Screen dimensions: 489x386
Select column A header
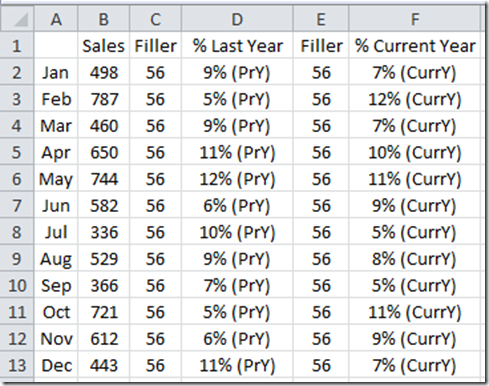(x=56, y=19)
